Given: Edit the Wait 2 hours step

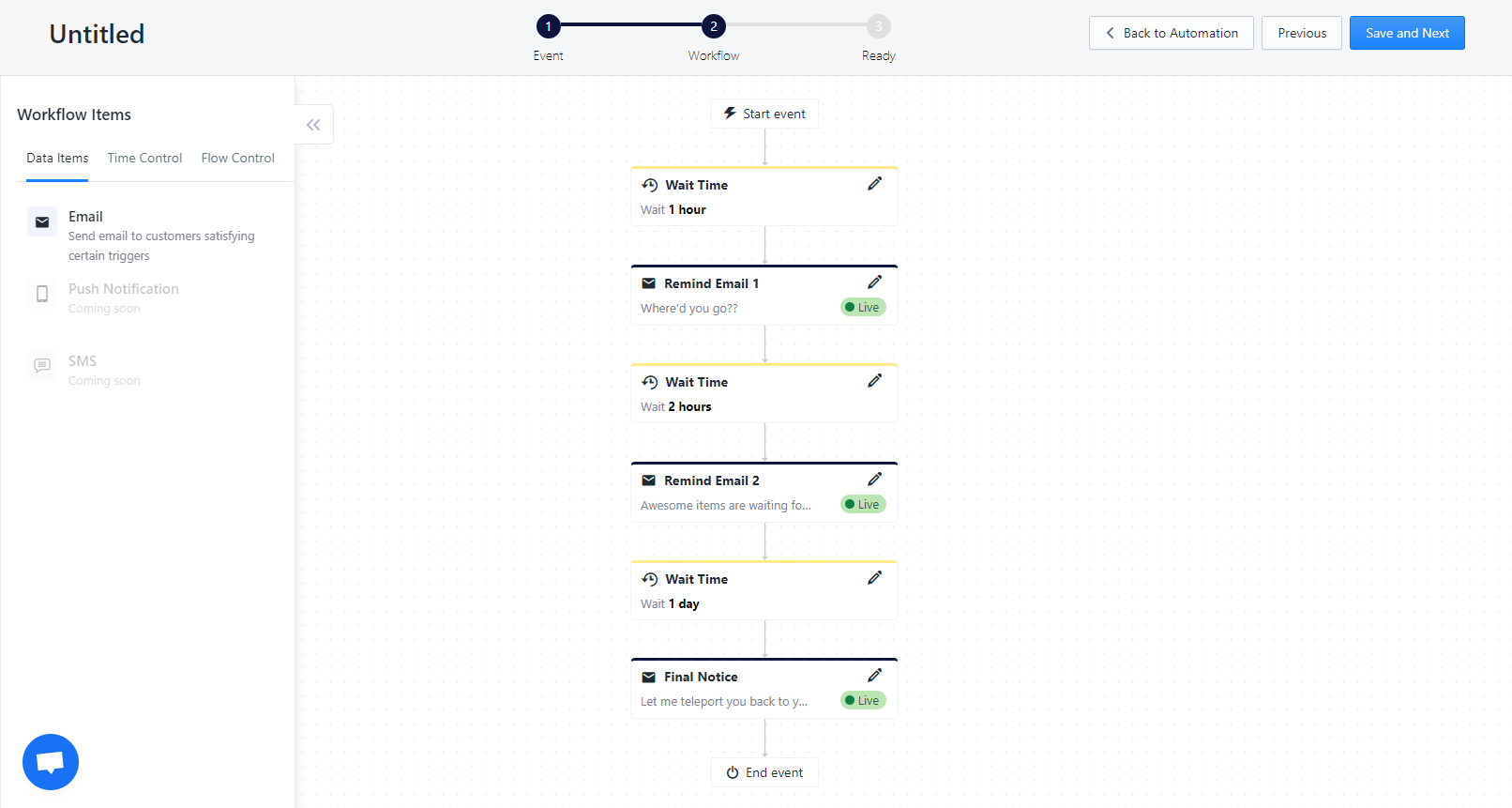Looking at the screenshot, I should click(x=874, y=381).
